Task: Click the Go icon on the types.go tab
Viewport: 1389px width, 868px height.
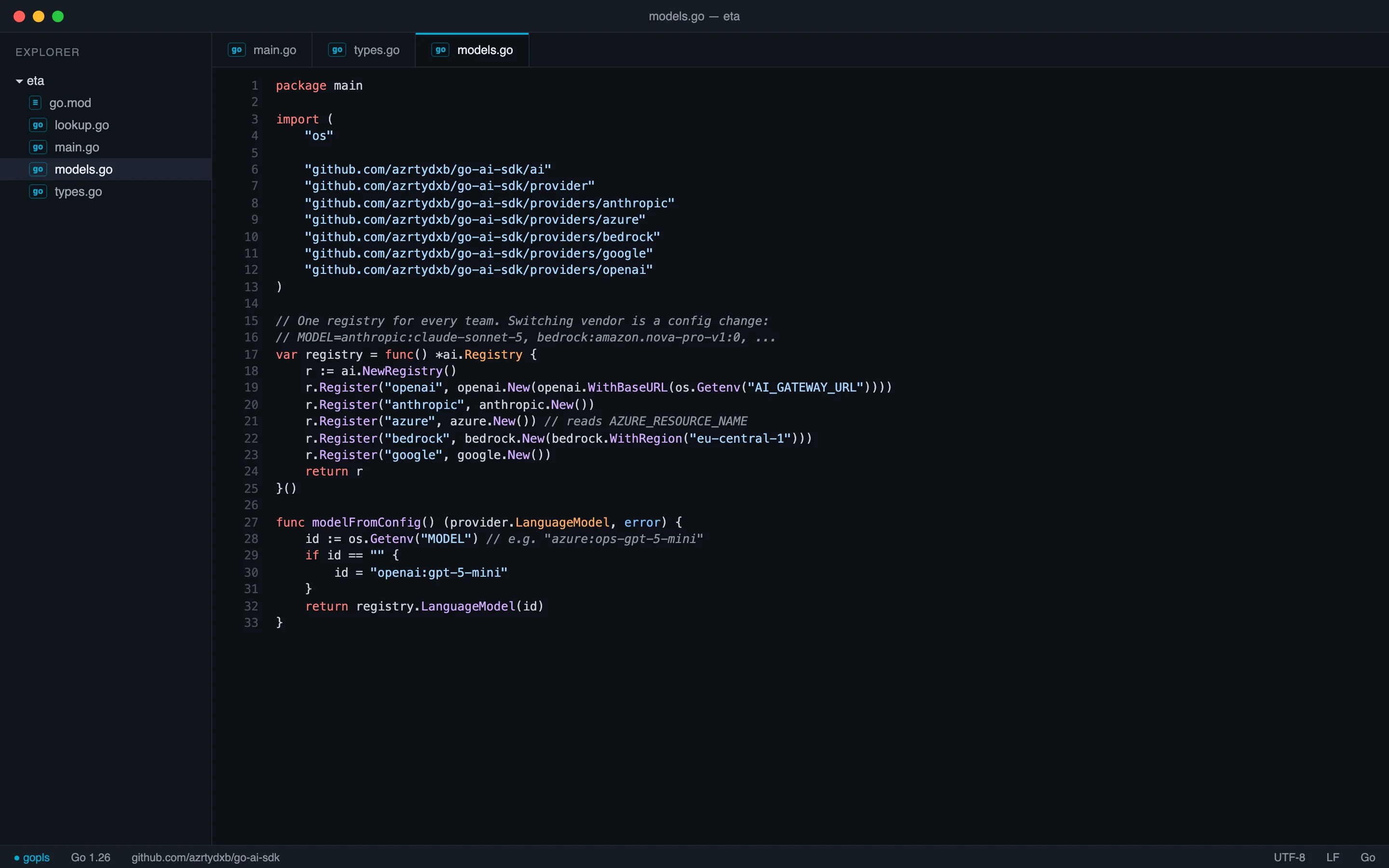Action: point(337,50)
